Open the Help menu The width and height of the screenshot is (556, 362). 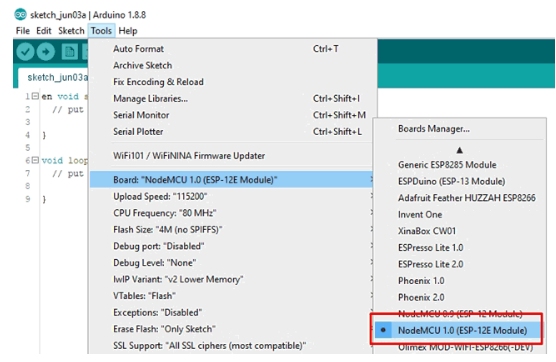128,31
